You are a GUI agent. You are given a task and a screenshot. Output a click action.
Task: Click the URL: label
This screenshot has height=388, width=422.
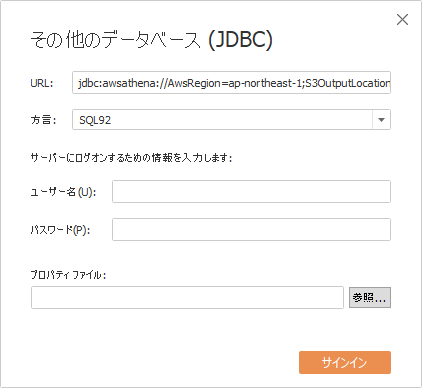click(42, 83)
